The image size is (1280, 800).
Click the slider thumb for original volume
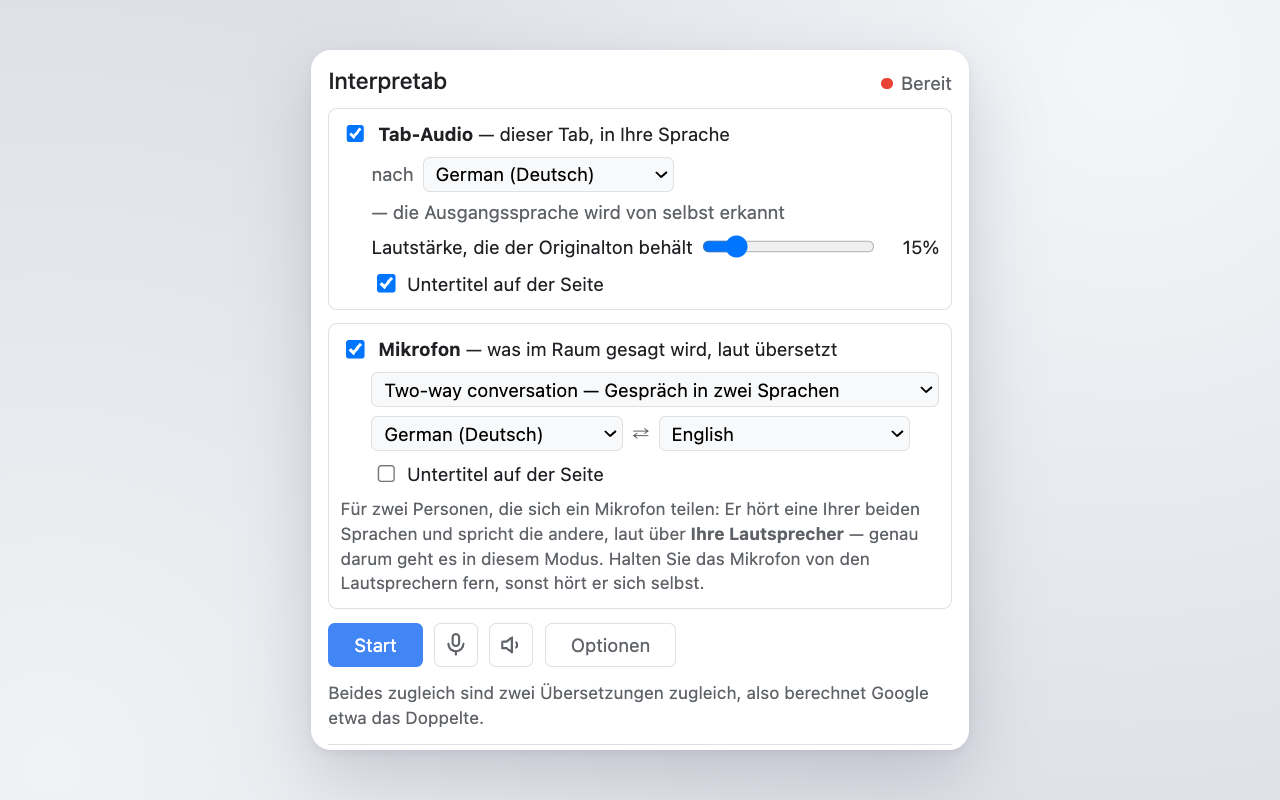(736, 247)
